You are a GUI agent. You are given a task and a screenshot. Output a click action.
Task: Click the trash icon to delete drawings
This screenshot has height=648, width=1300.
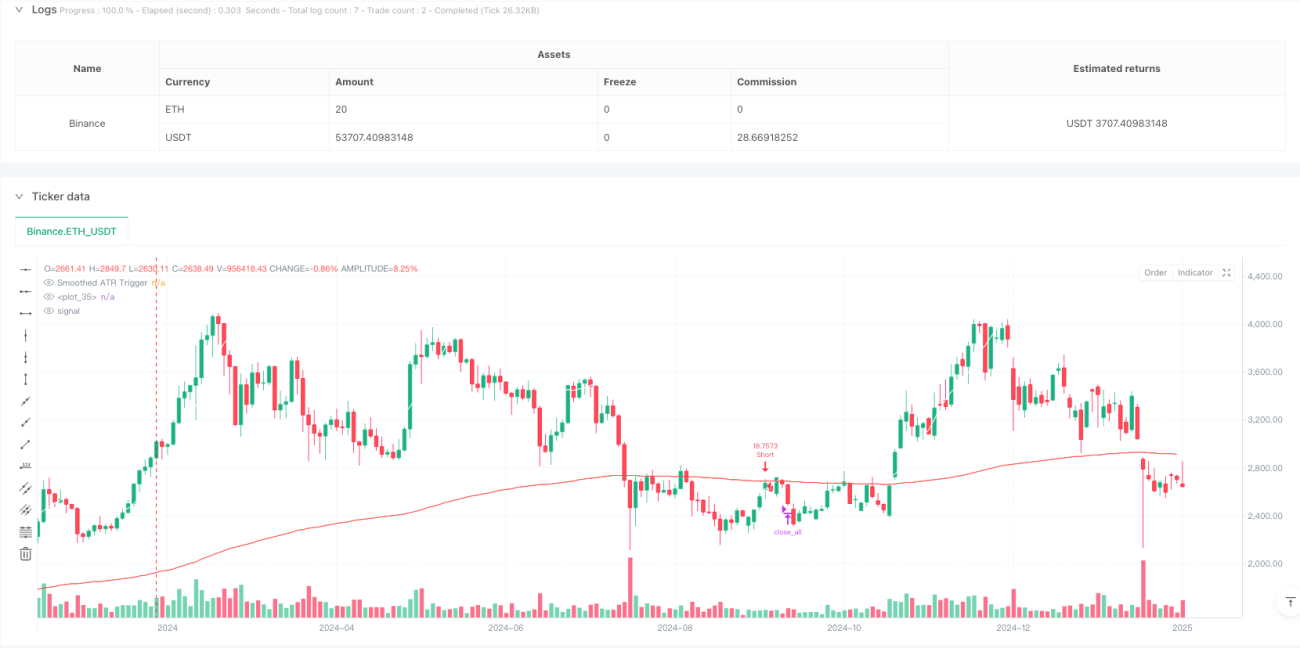pos(25,553)
